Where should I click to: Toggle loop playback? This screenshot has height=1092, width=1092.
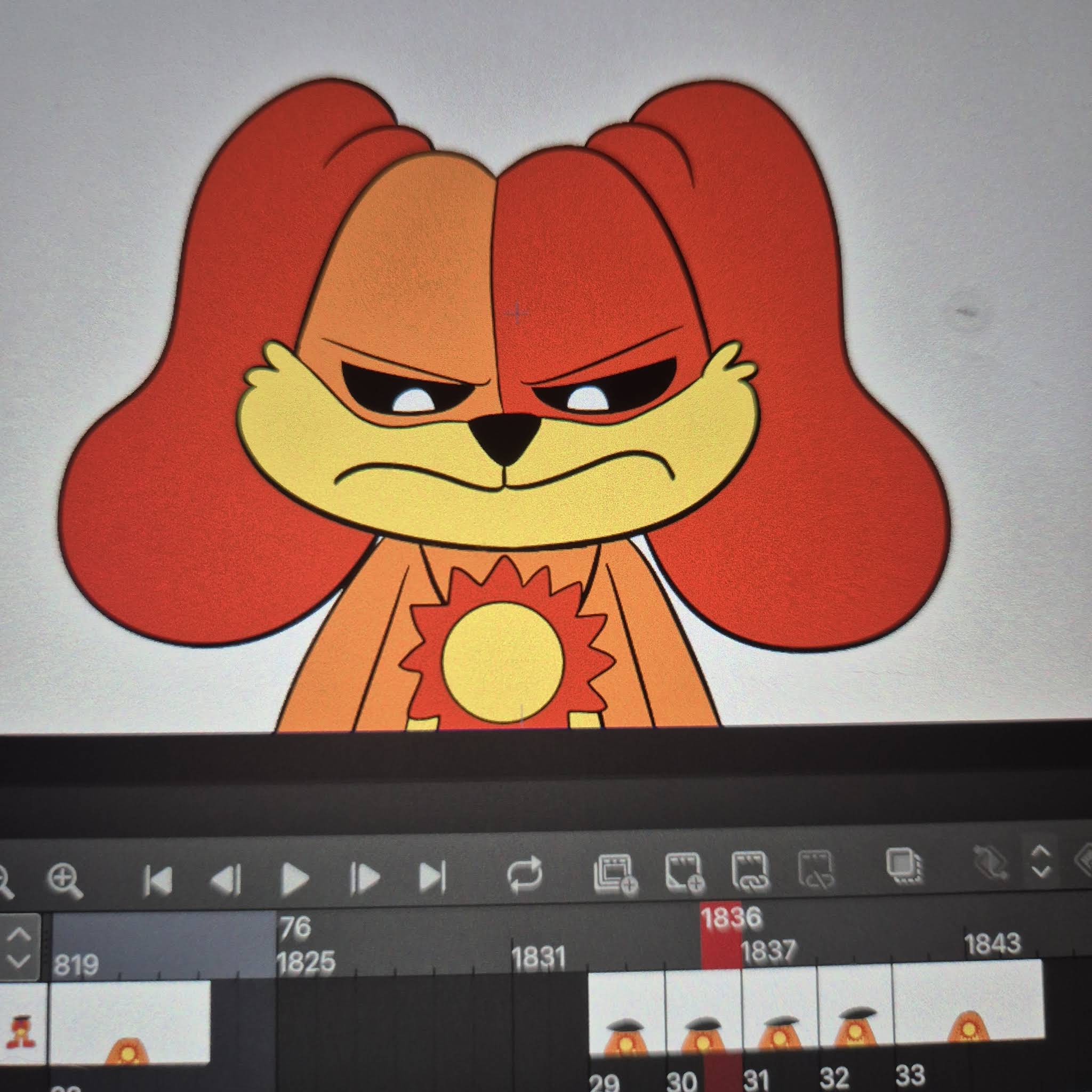point(525,876)
